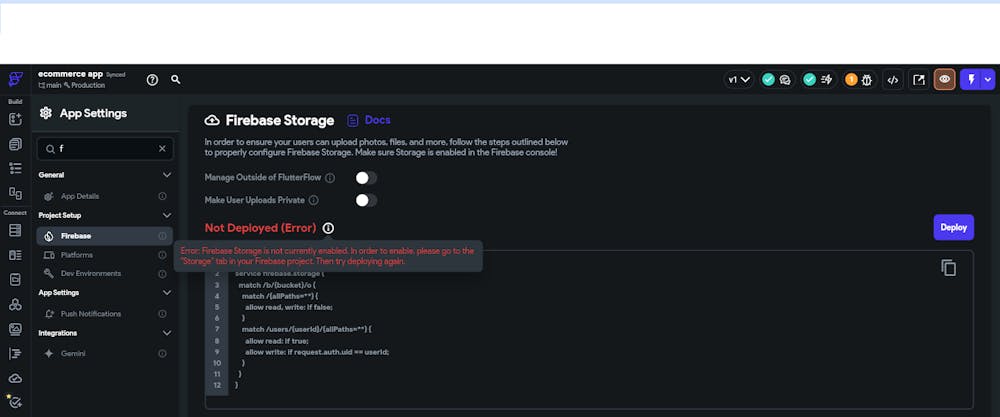Open Platforms settings
The image size is (1000, 417).
pos(105,255)
